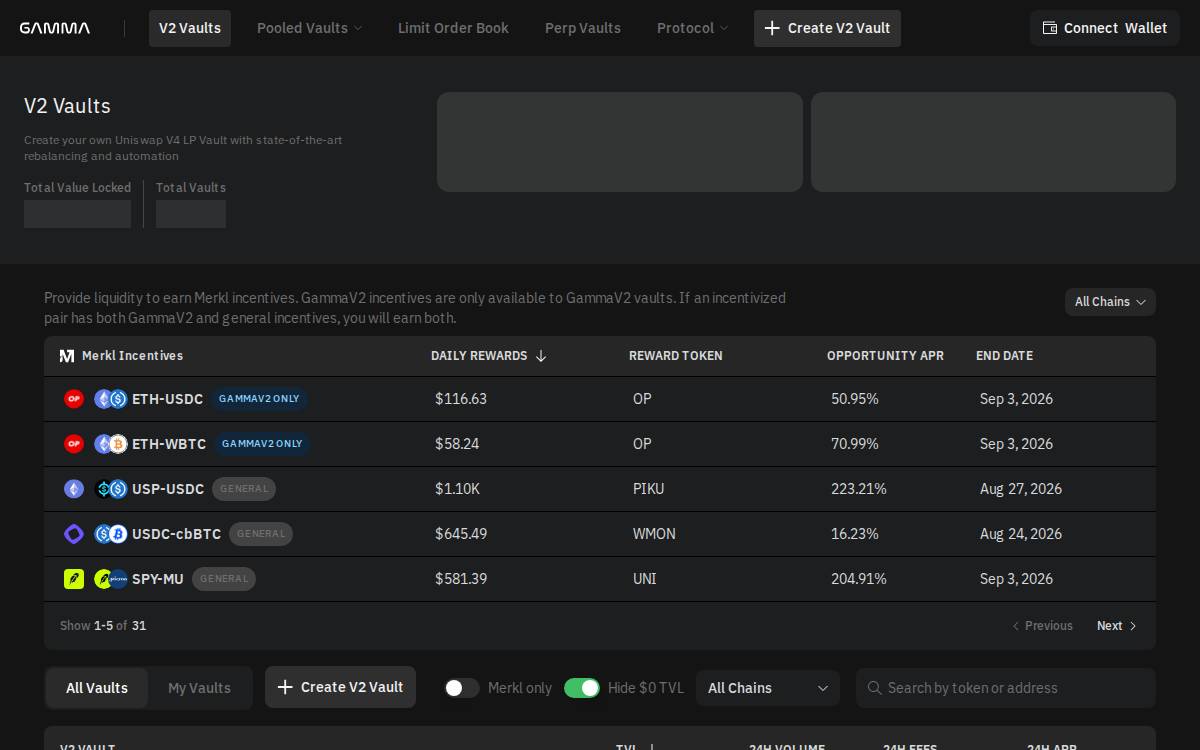This screenshot has height=750, width=1200.
Task: Open the All Chains dropdown beside Hide $0 TVL
Action: (x=768, y=688)
